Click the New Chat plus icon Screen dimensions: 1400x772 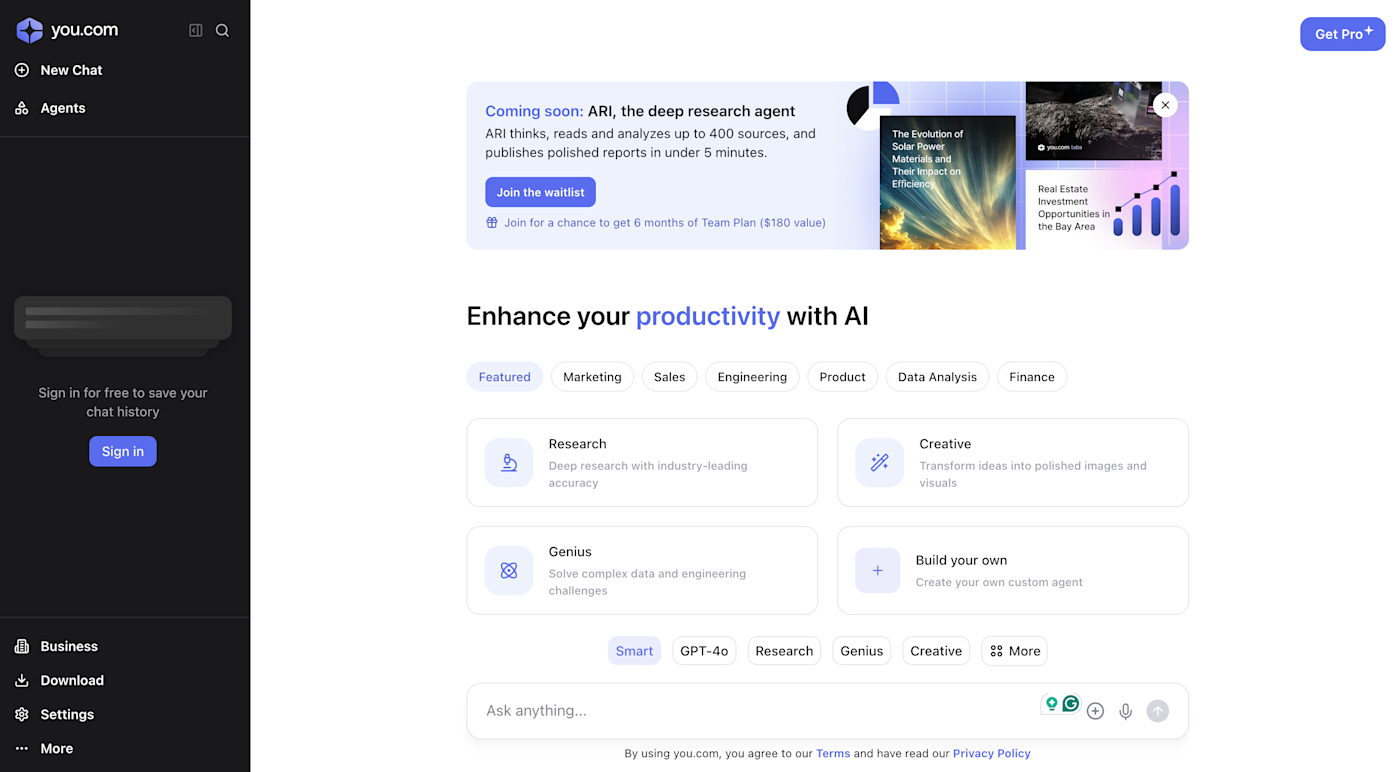pos(22,70)
